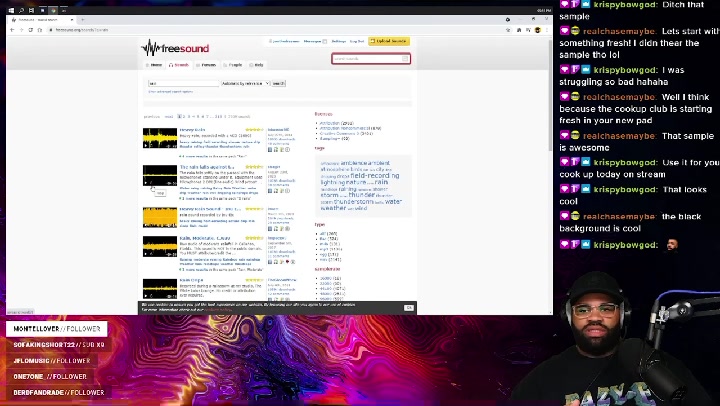Image resolution: width=720 pixels, height=406 pixels.
Task: Open the Settings link in the header
Action: coord(338,41)
